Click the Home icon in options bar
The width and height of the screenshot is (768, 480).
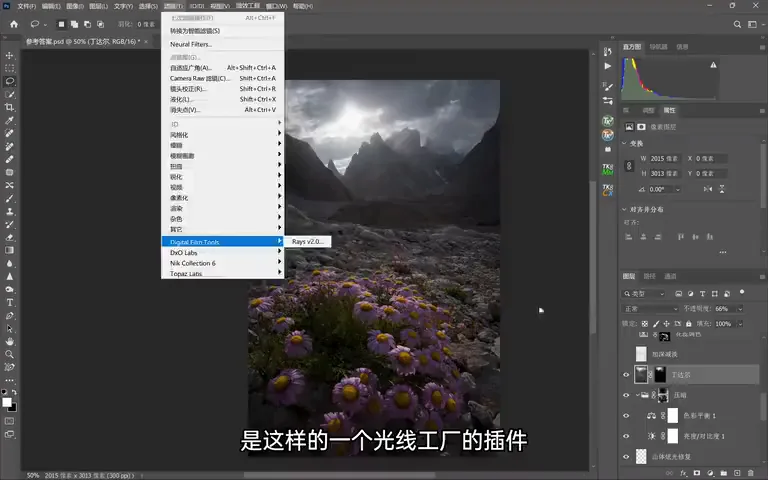[x=14, y=24]
